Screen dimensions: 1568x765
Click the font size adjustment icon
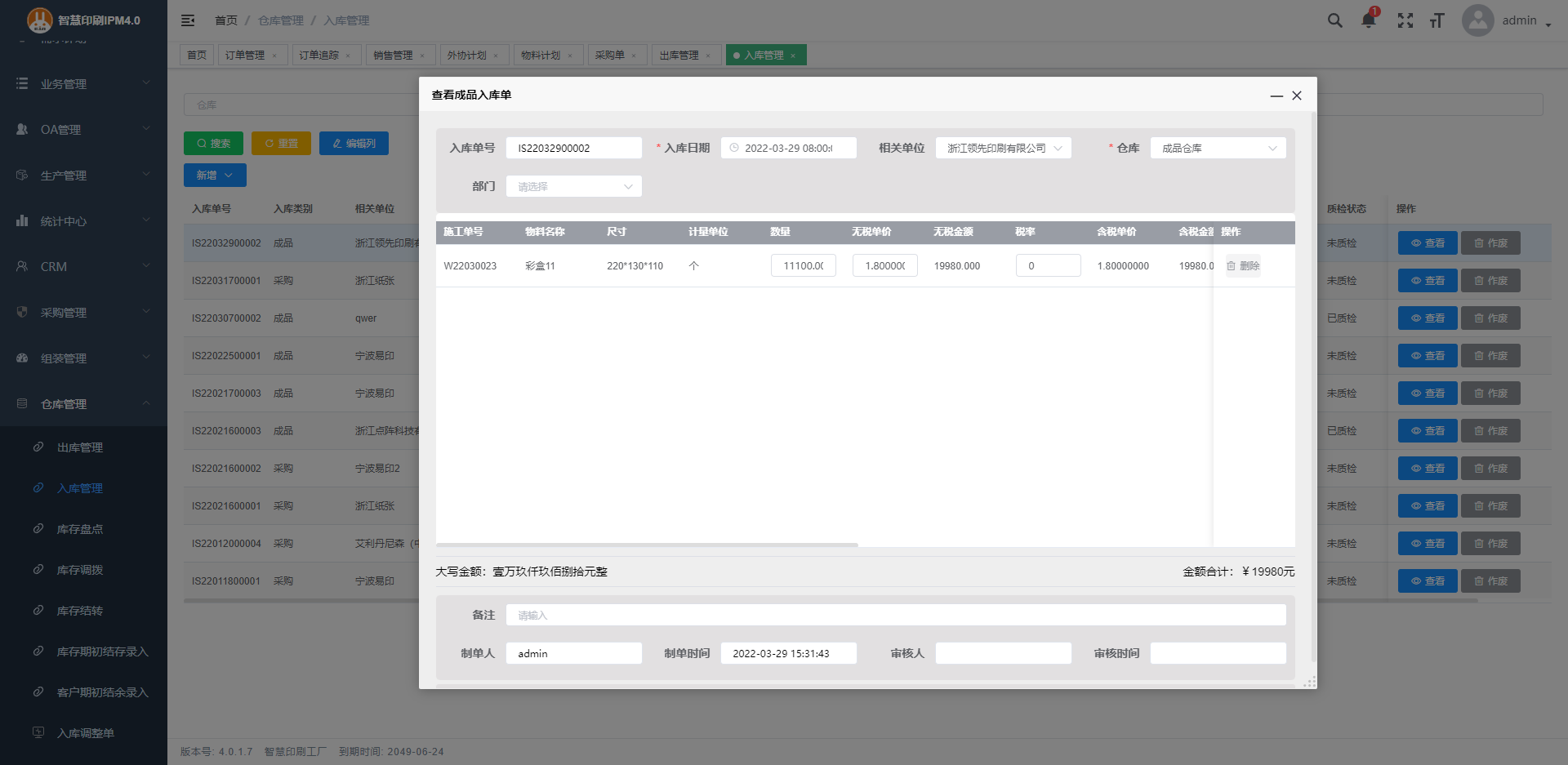[x=1437, y=20]
